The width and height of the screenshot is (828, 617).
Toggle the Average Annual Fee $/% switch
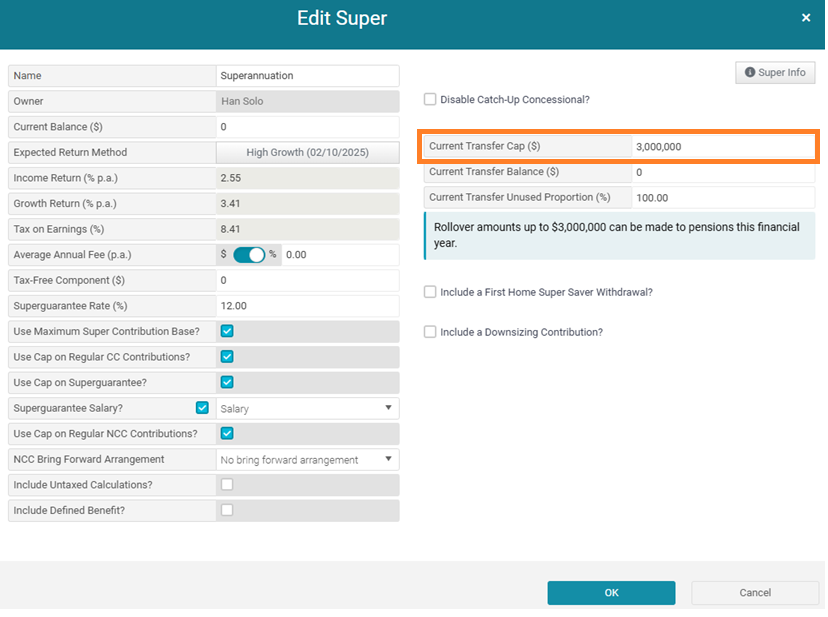click(x=250, y=255)
